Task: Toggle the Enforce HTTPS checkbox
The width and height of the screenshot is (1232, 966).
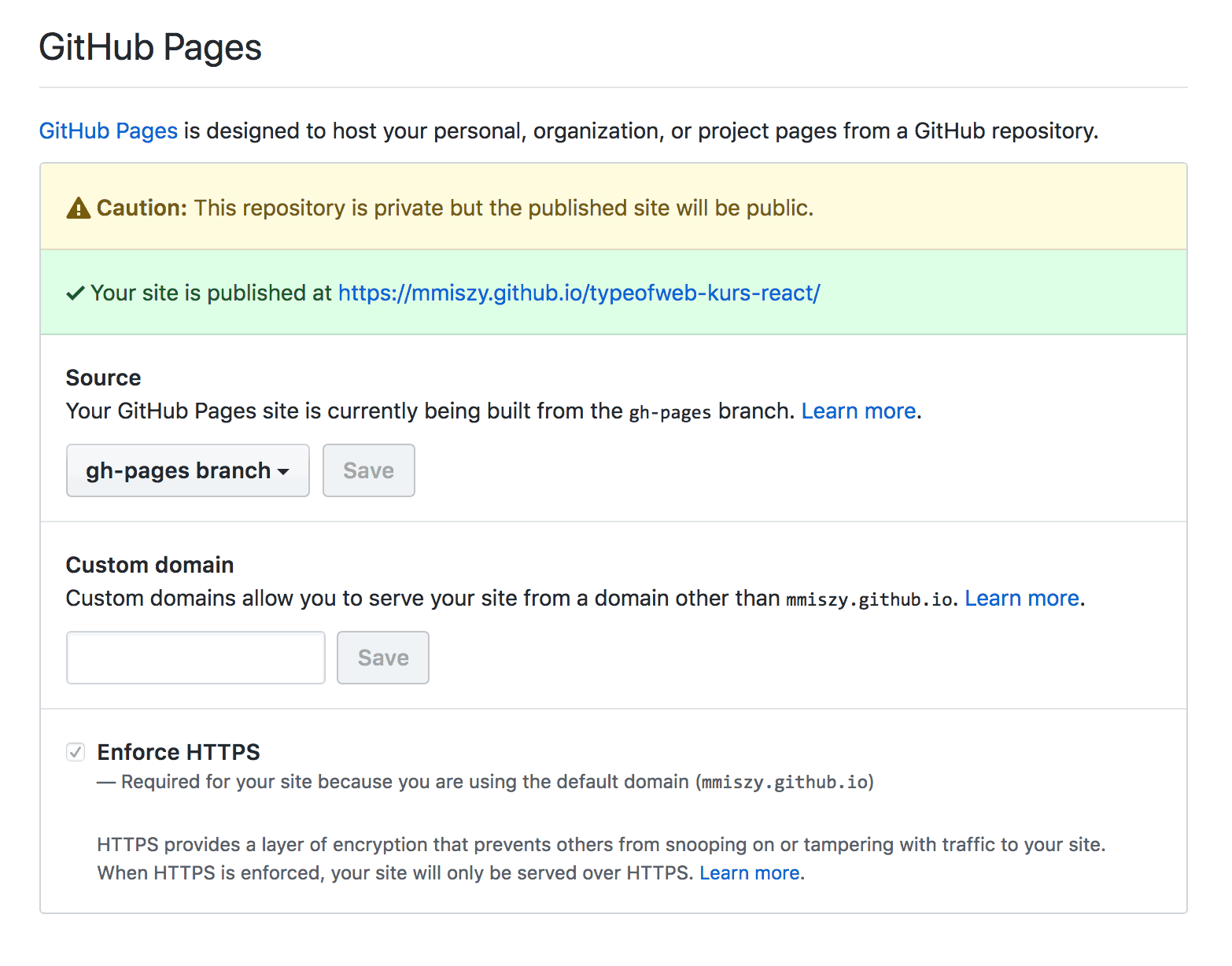Action: pos(76,752)
